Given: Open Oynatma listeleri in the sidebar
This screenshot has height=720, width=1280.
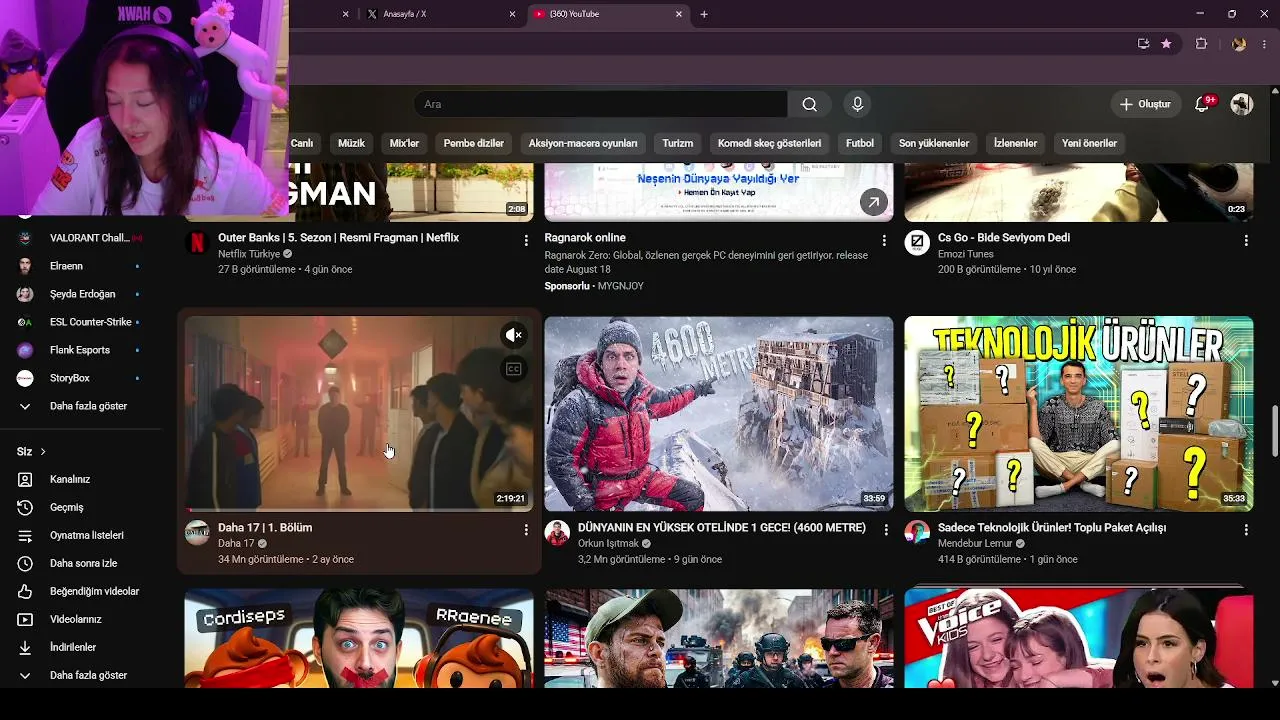Looking at the screenshot, I should (85, 535).
